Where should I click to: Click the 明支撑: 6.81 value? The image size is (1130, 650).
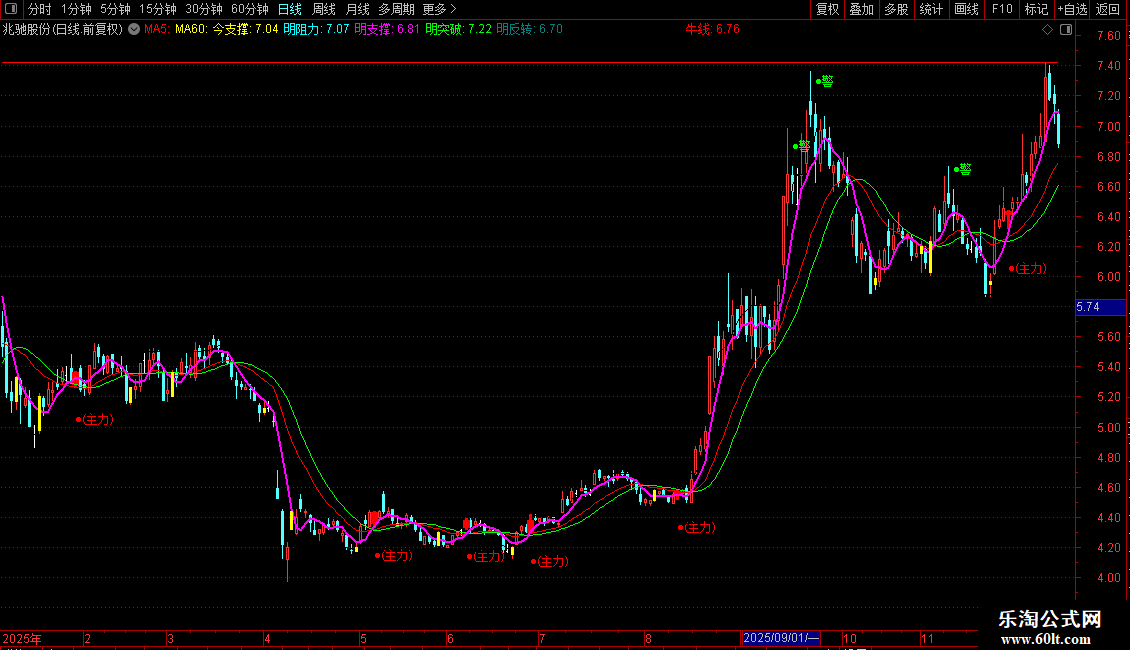(x=386, y=30)
